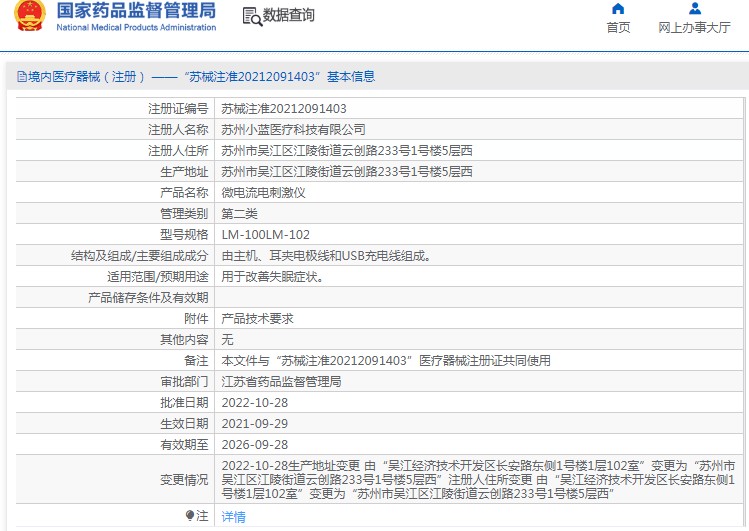This screenshot has width=749, height=531.
Task: Click 附件 label
Action: [x=196, y=319]
